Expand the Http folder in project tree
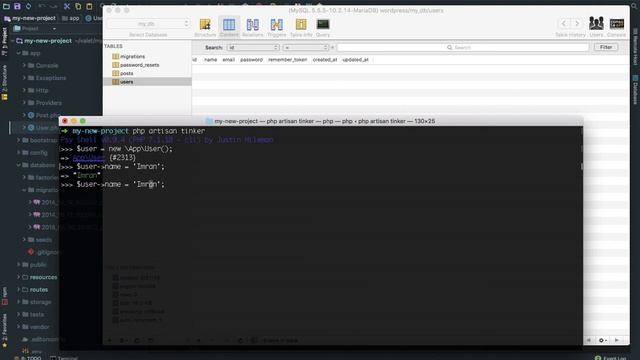Screen dimensions: 640x360 (x=24, y=90)
